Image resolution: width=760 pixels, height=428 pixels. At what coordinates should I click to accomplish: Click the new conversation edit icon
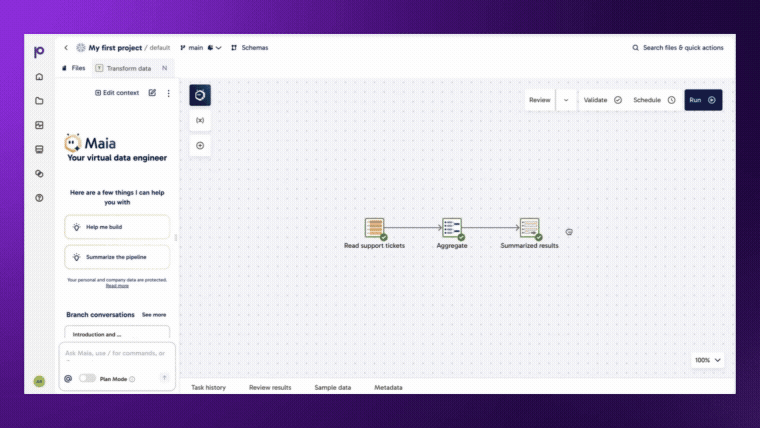tap(152, 93)
